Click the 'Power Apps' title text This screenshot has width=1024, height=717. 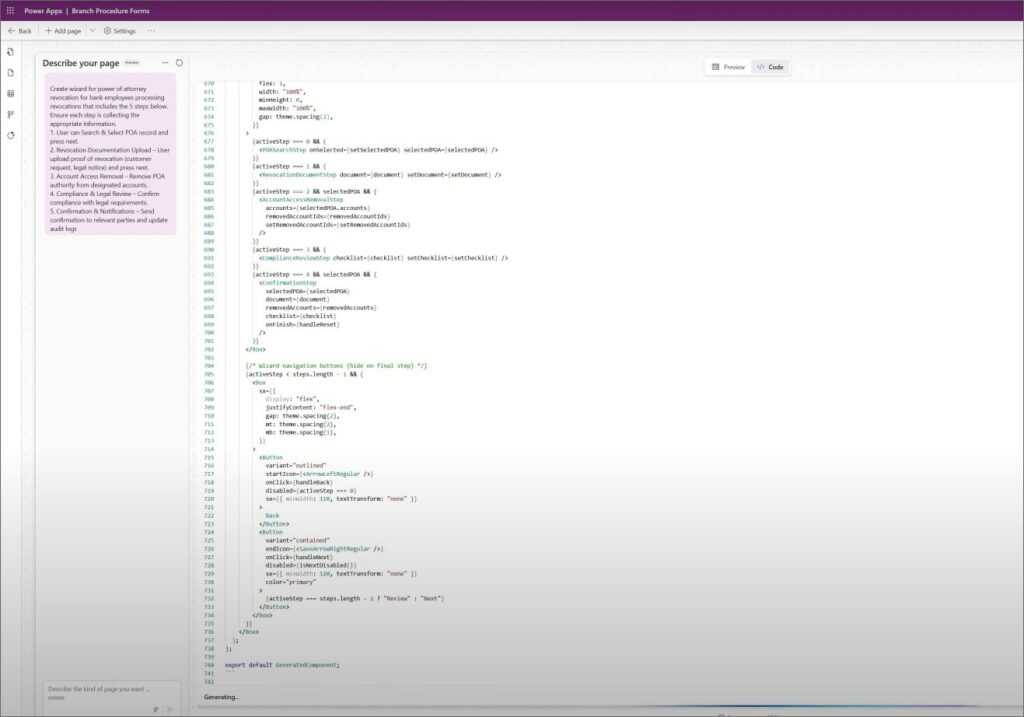click(x=43, y=10)
